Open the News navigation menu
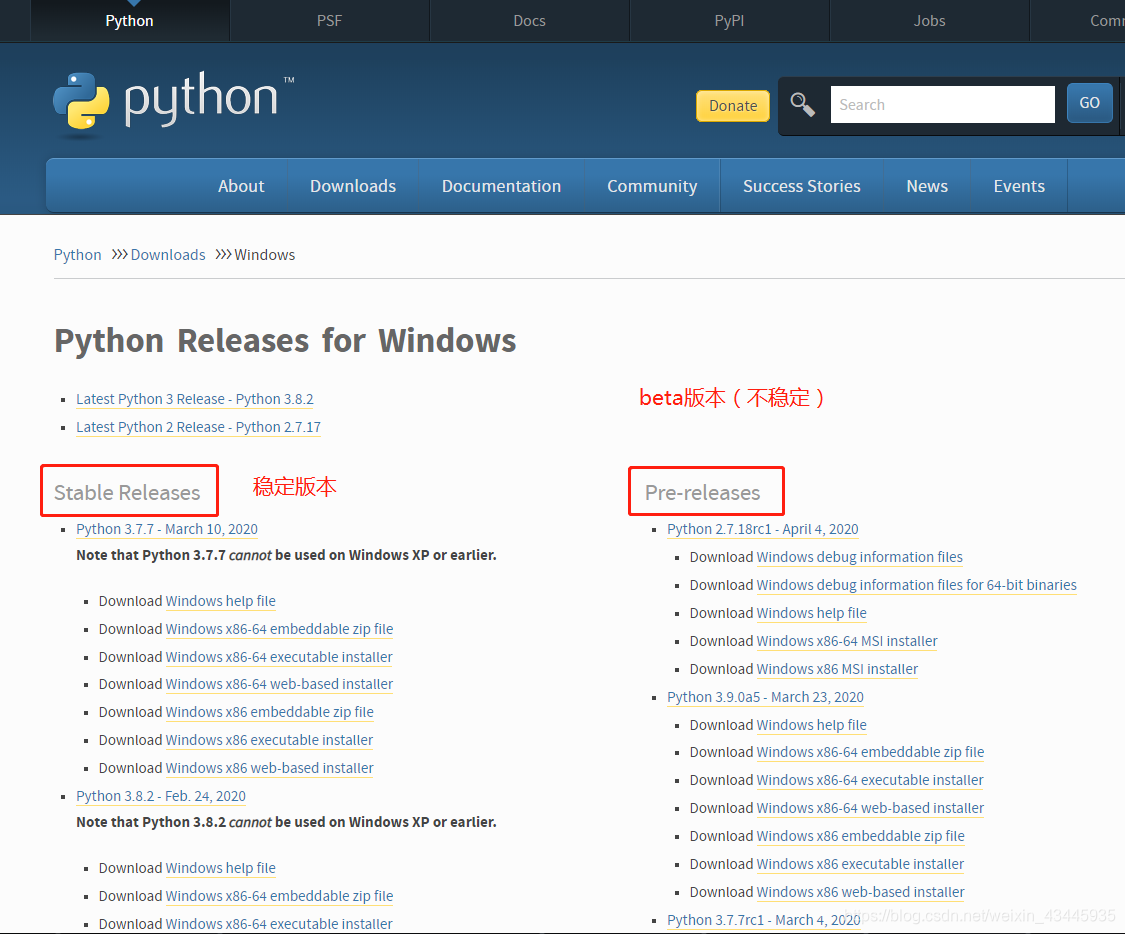The width and height of the screenshot is (1125, 934). 927,186
